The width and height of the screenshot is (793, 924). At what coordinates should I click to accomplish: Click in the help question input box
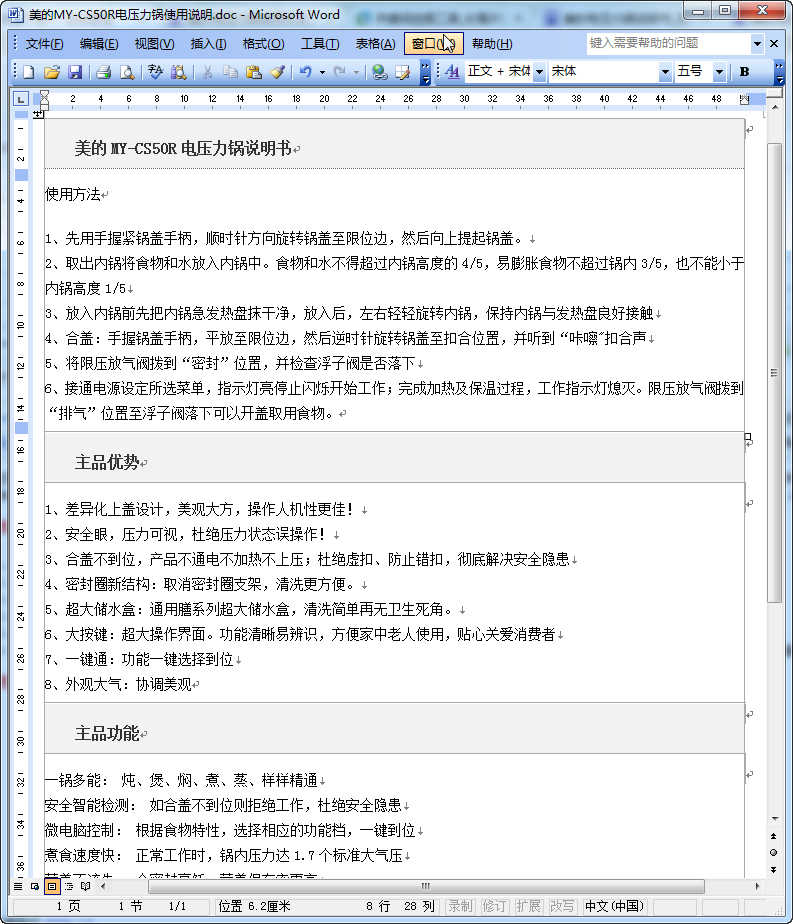669,43
